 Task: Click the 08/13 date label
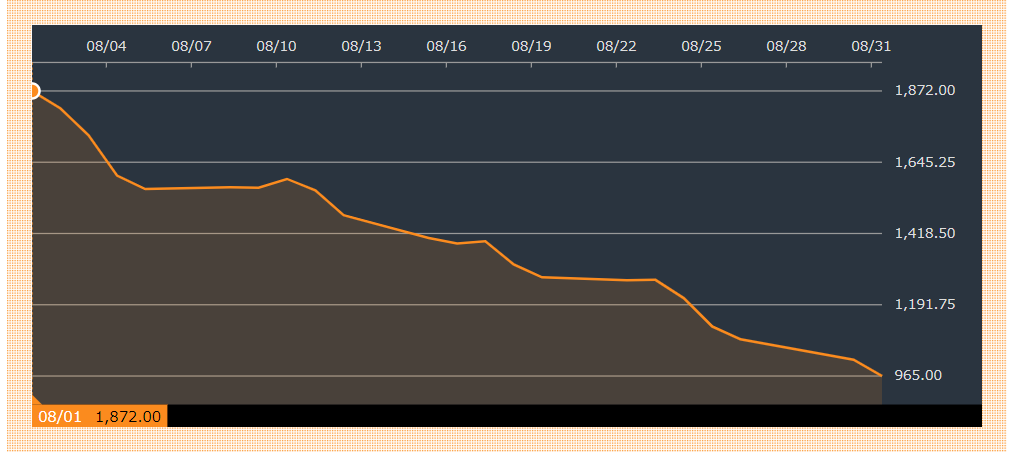click(x=362, y=46)
